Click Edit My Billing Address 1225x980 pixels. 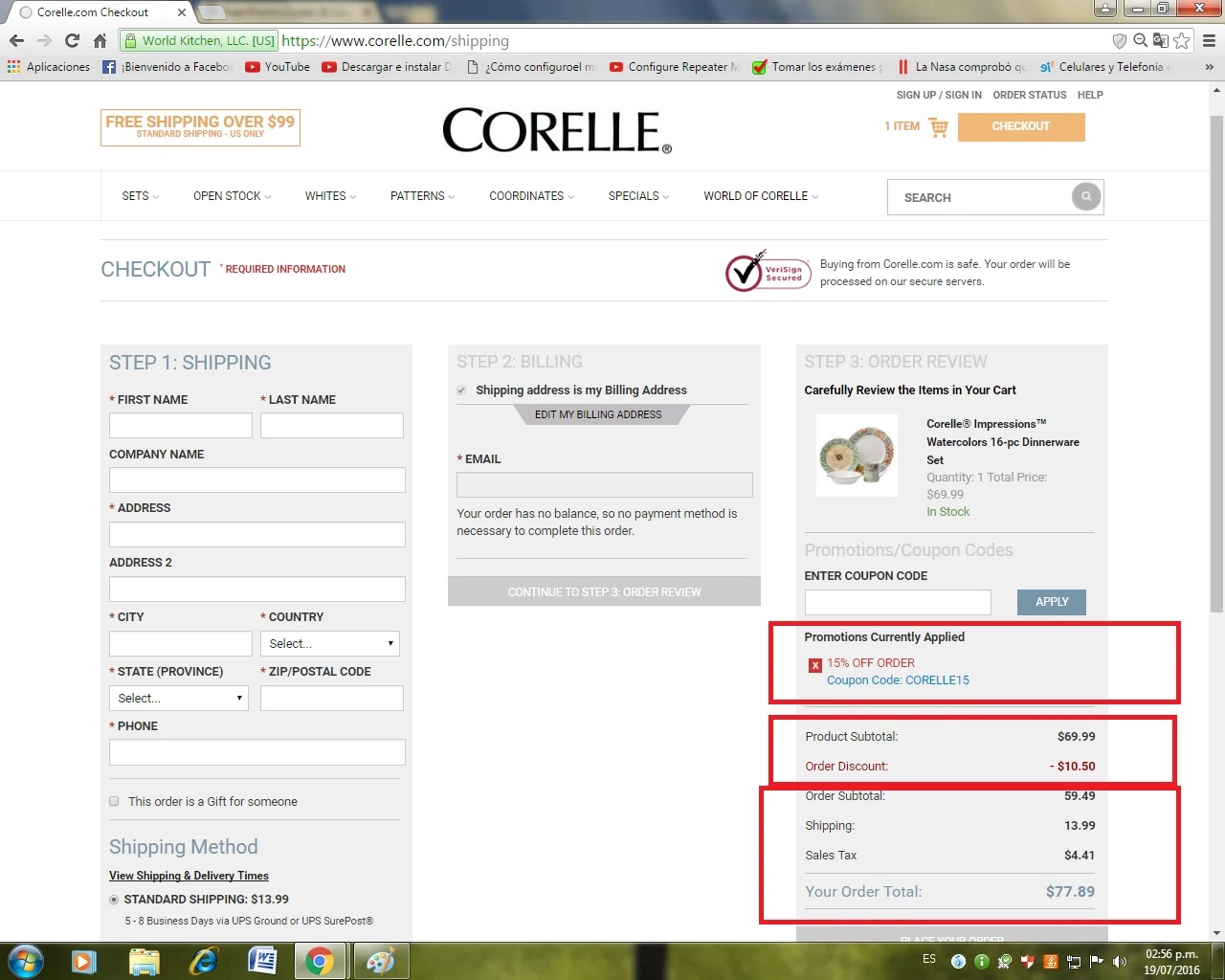[599, 414]
